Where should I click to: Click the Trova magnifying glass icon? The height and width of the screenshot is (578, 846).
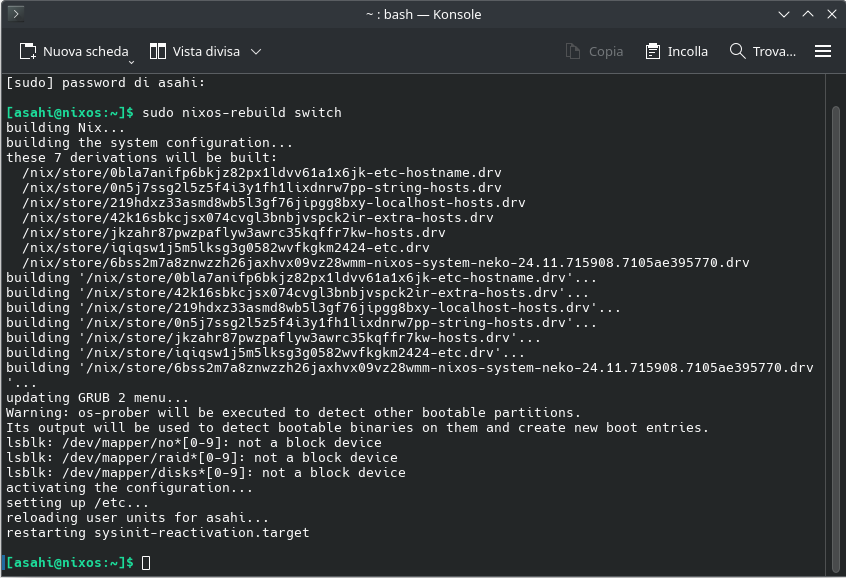coord(738,51)
